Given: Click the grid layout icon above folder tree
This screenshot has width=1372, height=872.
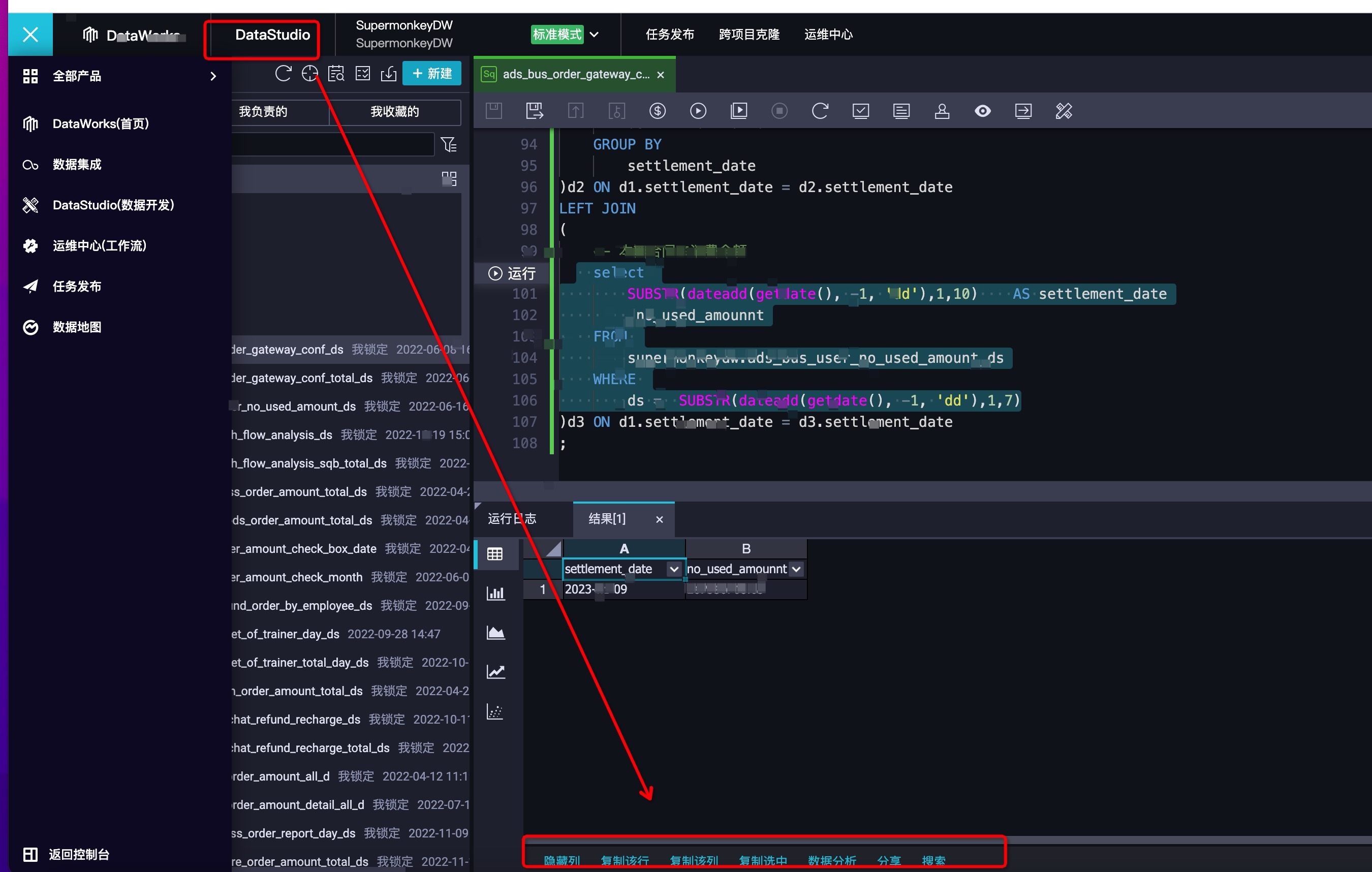Looking at the screenshot, I should coord(449,179).
